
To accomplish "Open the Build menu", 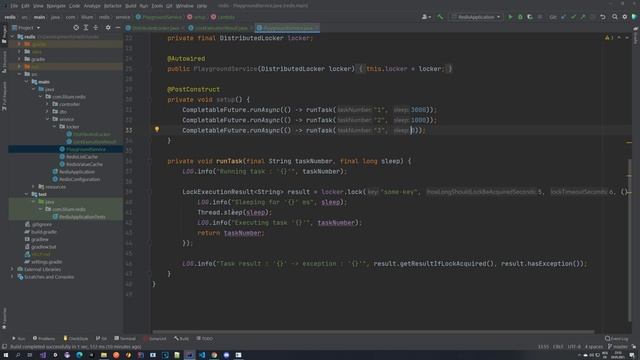I will (131, 6).
